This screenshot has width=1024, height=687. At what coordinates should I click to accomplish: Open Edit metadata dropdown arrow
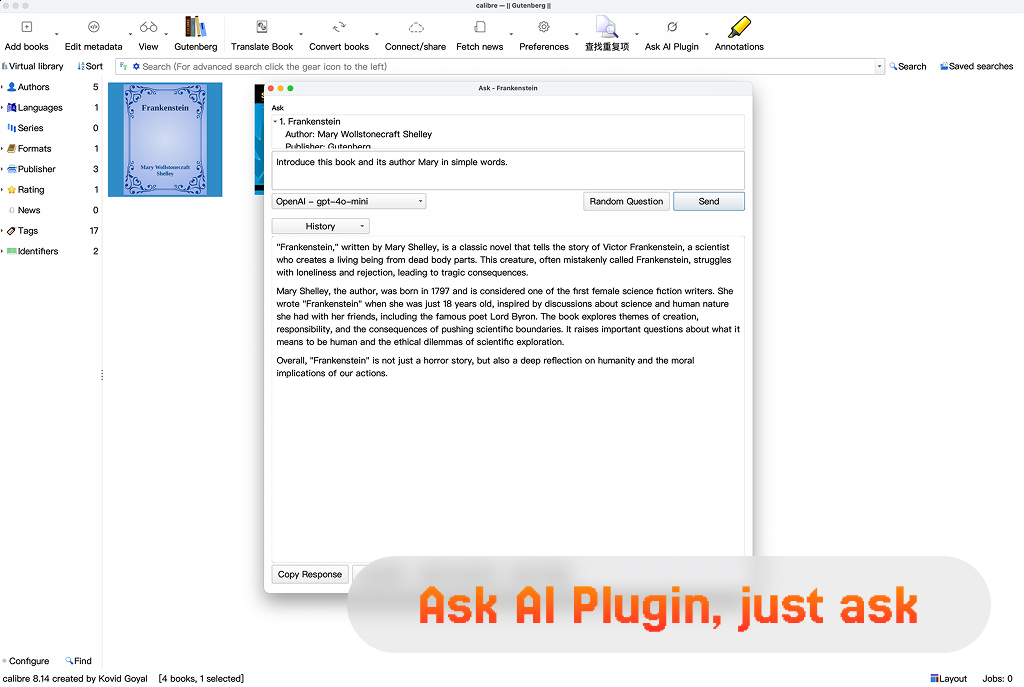[x=131, y=34]
